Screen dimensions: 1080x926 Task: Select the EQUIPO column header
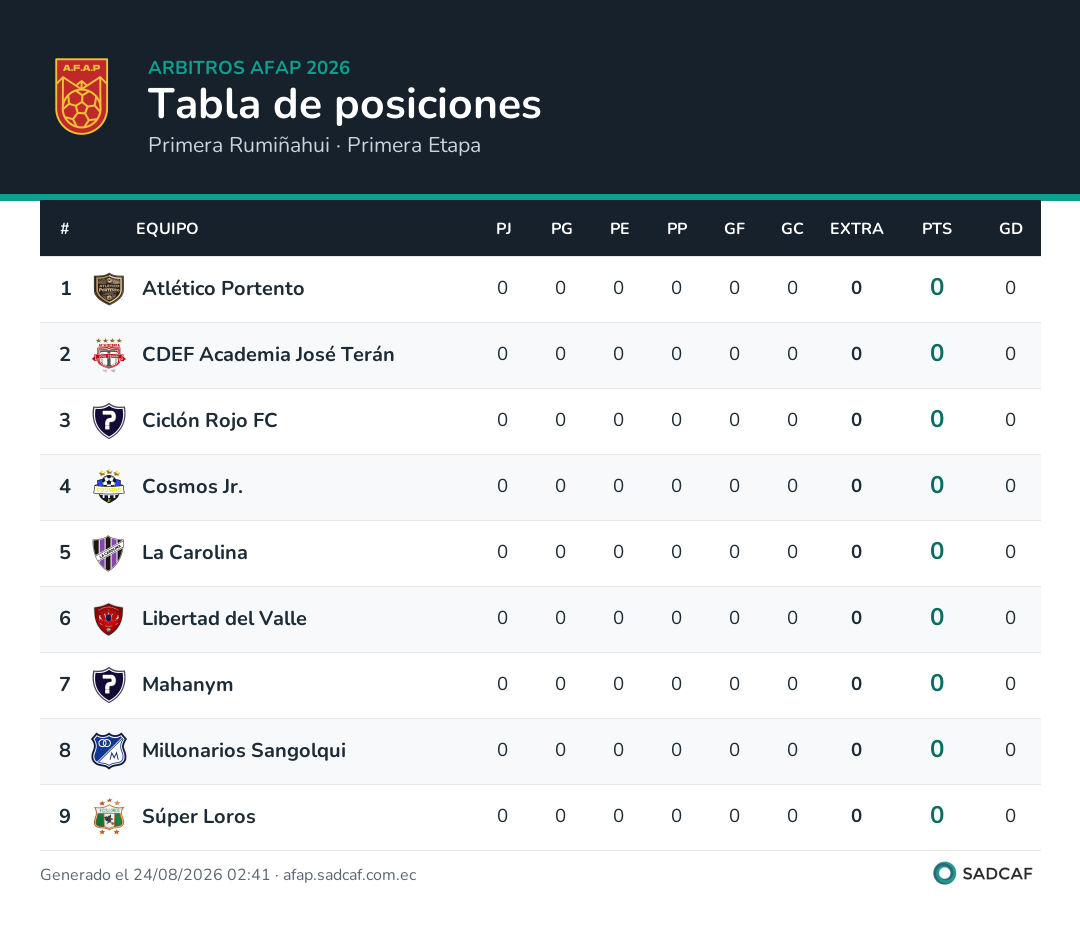tap(167, 229)
